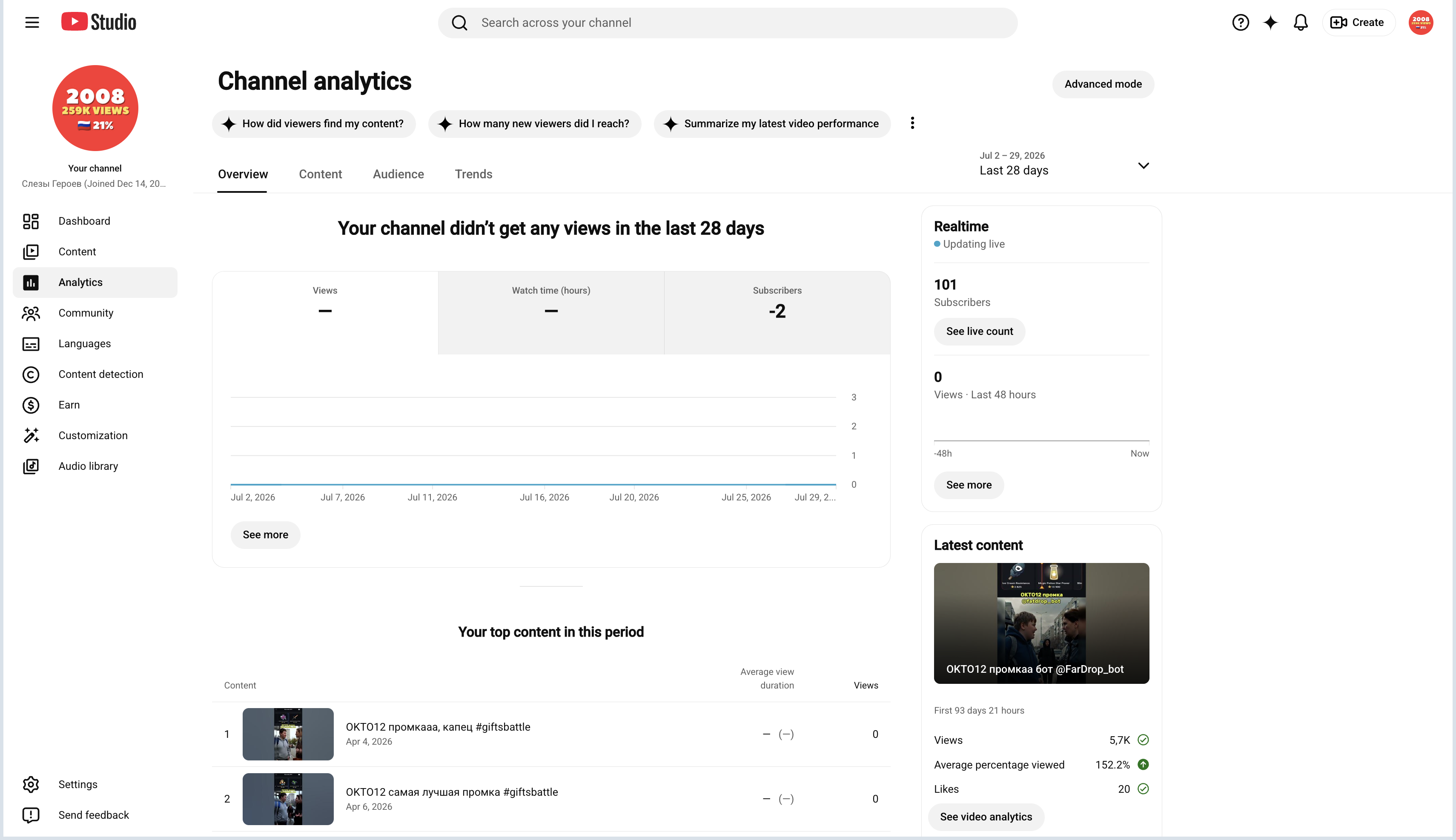Click the title 'ОКТО12 самая лучшая промка #giftsbattle'

click(x=451, y=792)
